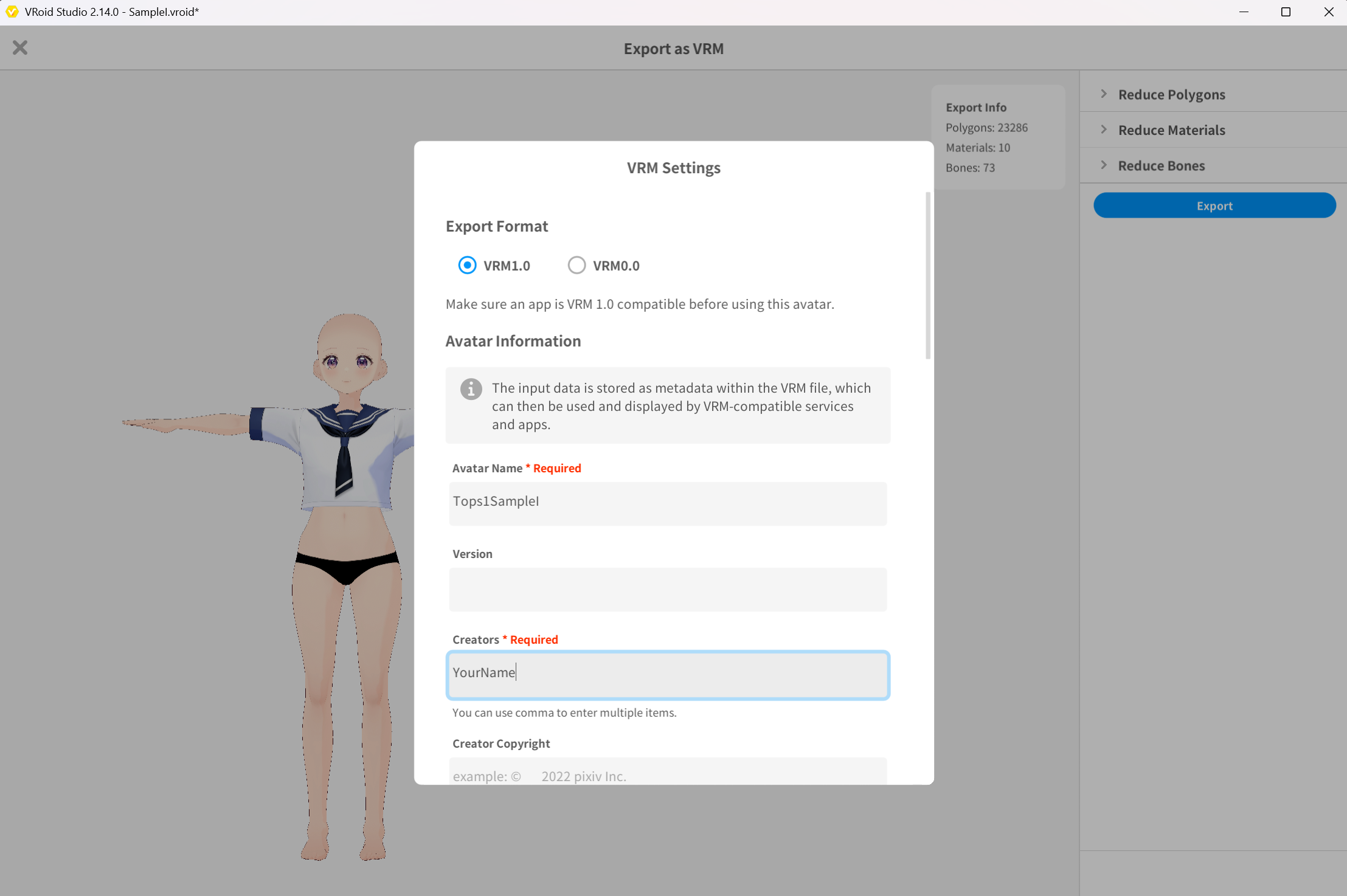The height and width of the screenshot is (896, 1347).
Task: Click the info icon in Avatar Information
Action: coord(471,389)
